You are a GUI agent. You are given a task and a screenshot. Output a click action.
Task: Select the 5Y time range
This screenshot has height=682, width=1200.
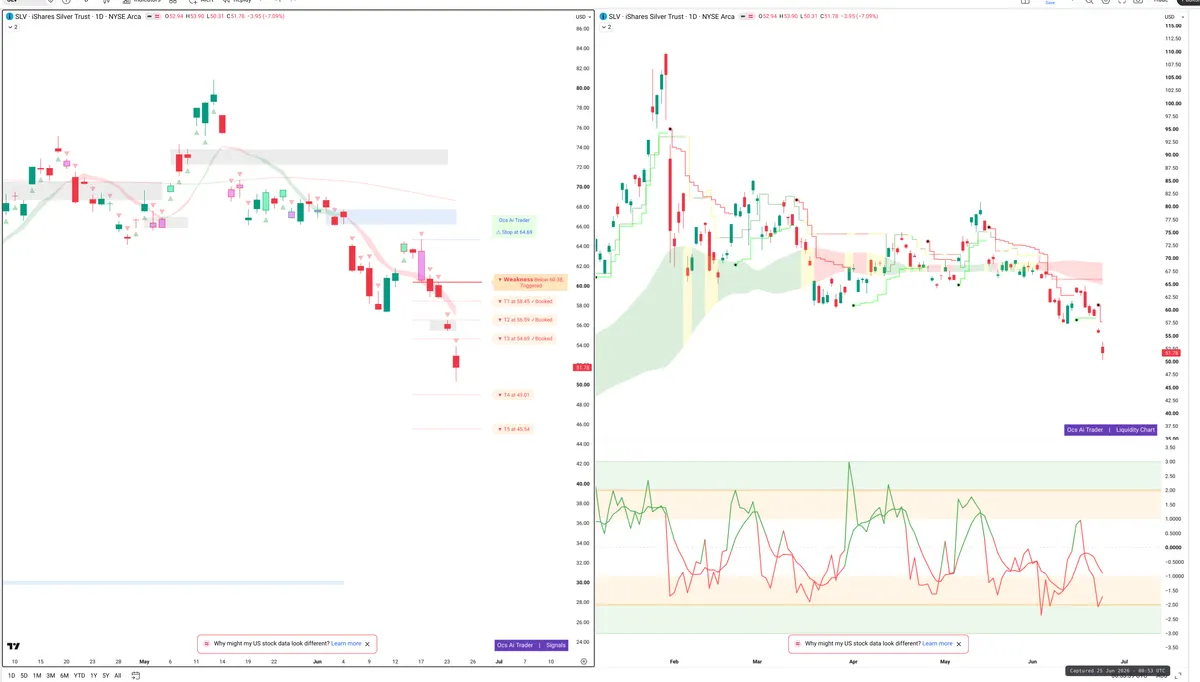point(105,676)
